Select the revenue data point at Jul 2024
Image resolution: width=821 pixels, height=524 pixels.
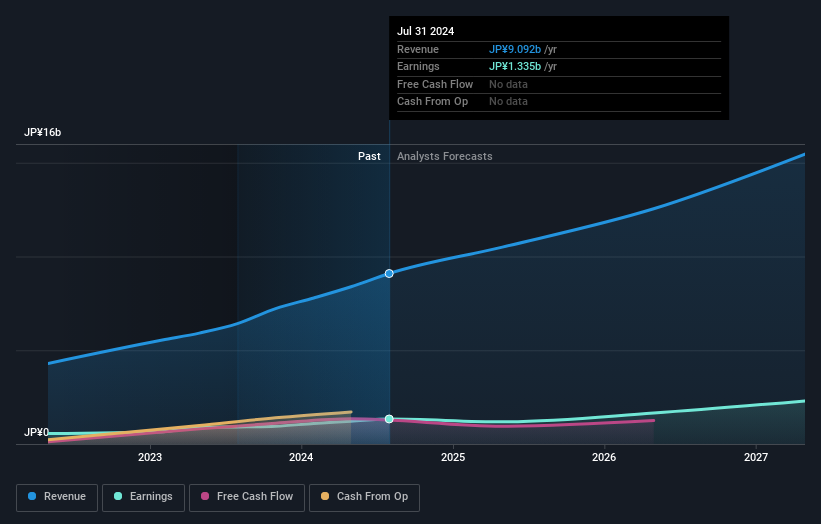(x=389, y=273)
